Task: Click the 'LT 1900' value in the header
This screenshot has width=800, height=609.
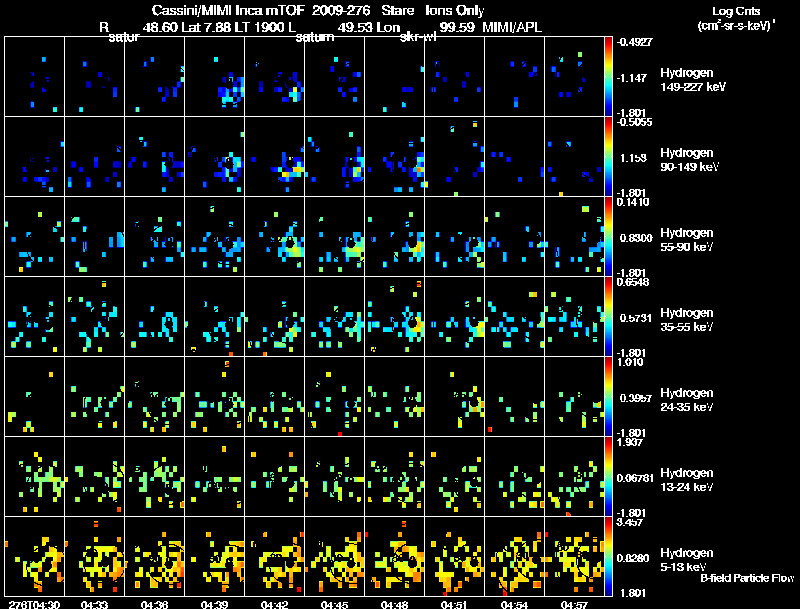Action: [260, 27]
